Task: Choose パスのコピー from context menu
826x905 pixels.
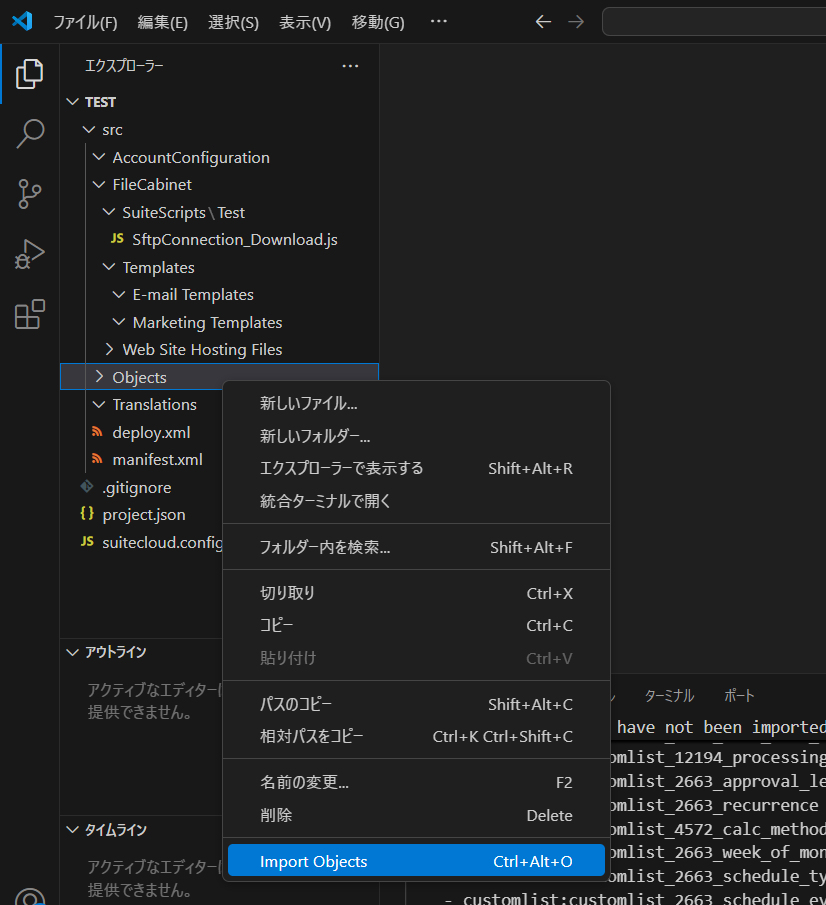Action: point(416,704)
